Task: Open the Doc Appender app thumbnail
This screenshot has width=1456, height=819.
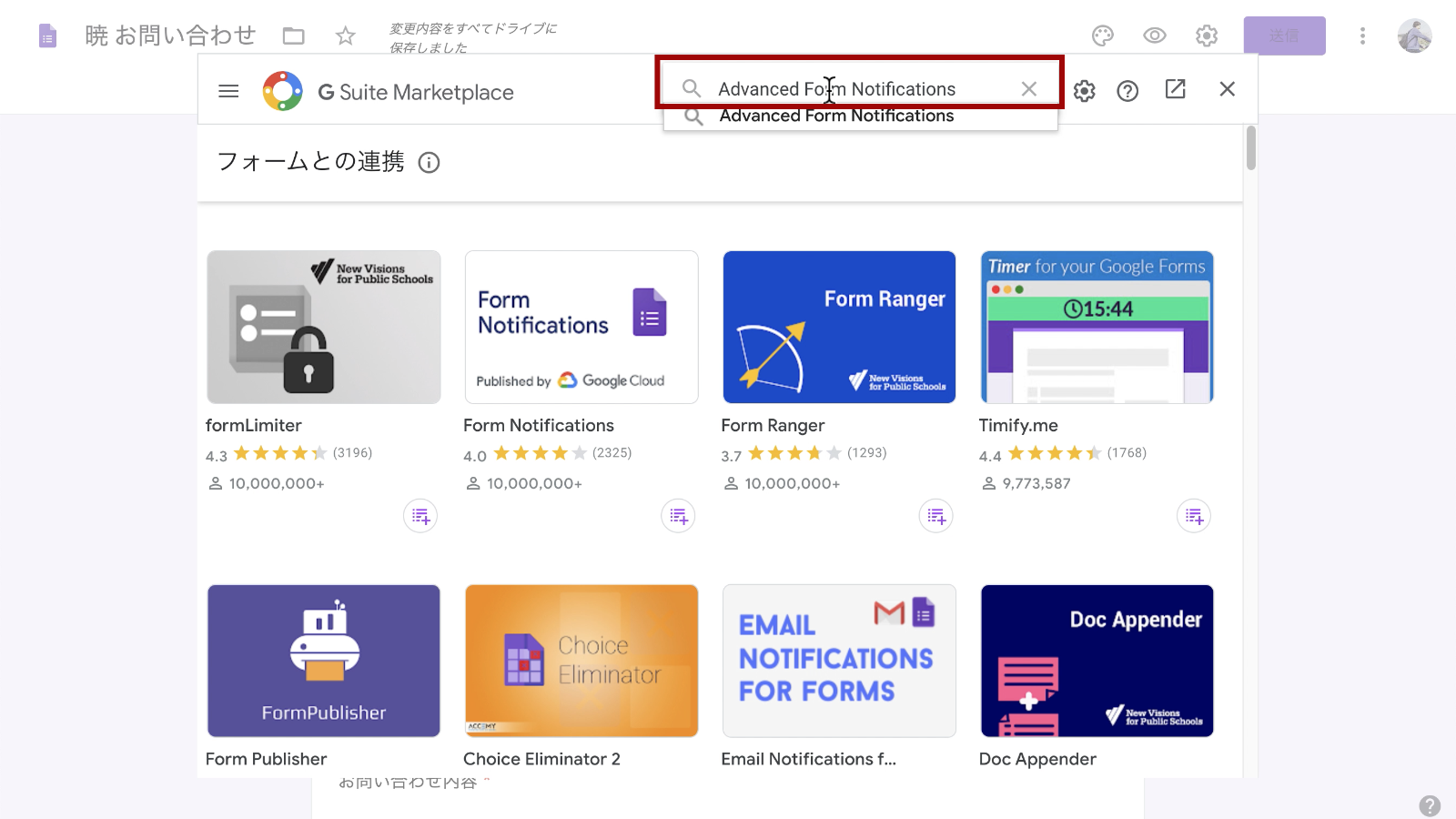Action: (x=1097, y=661)
